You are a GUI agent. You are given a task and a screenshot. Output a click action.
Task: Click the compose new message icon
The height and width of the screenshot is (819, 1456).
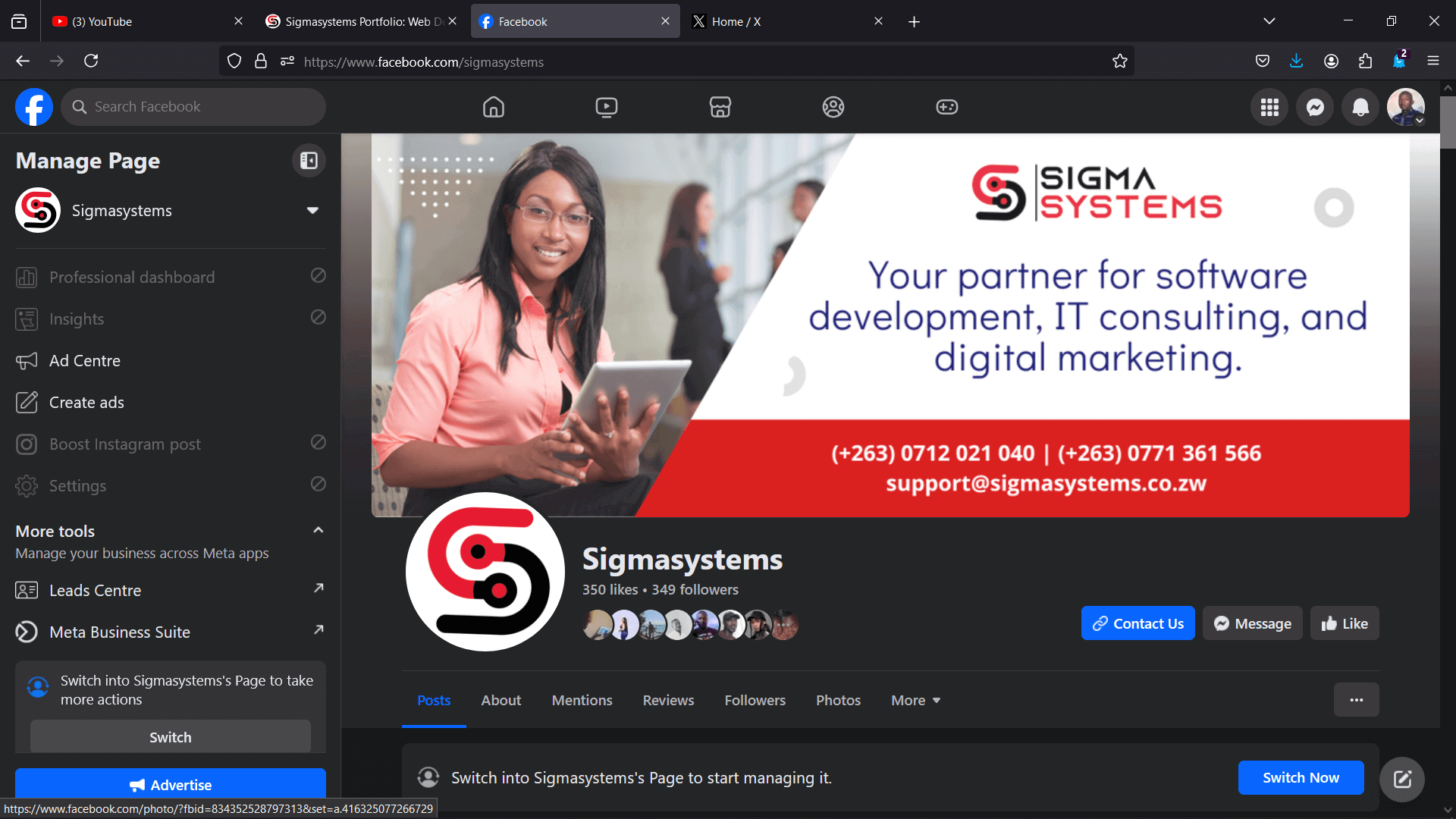pyautogui.click(x=1402, y=779)
